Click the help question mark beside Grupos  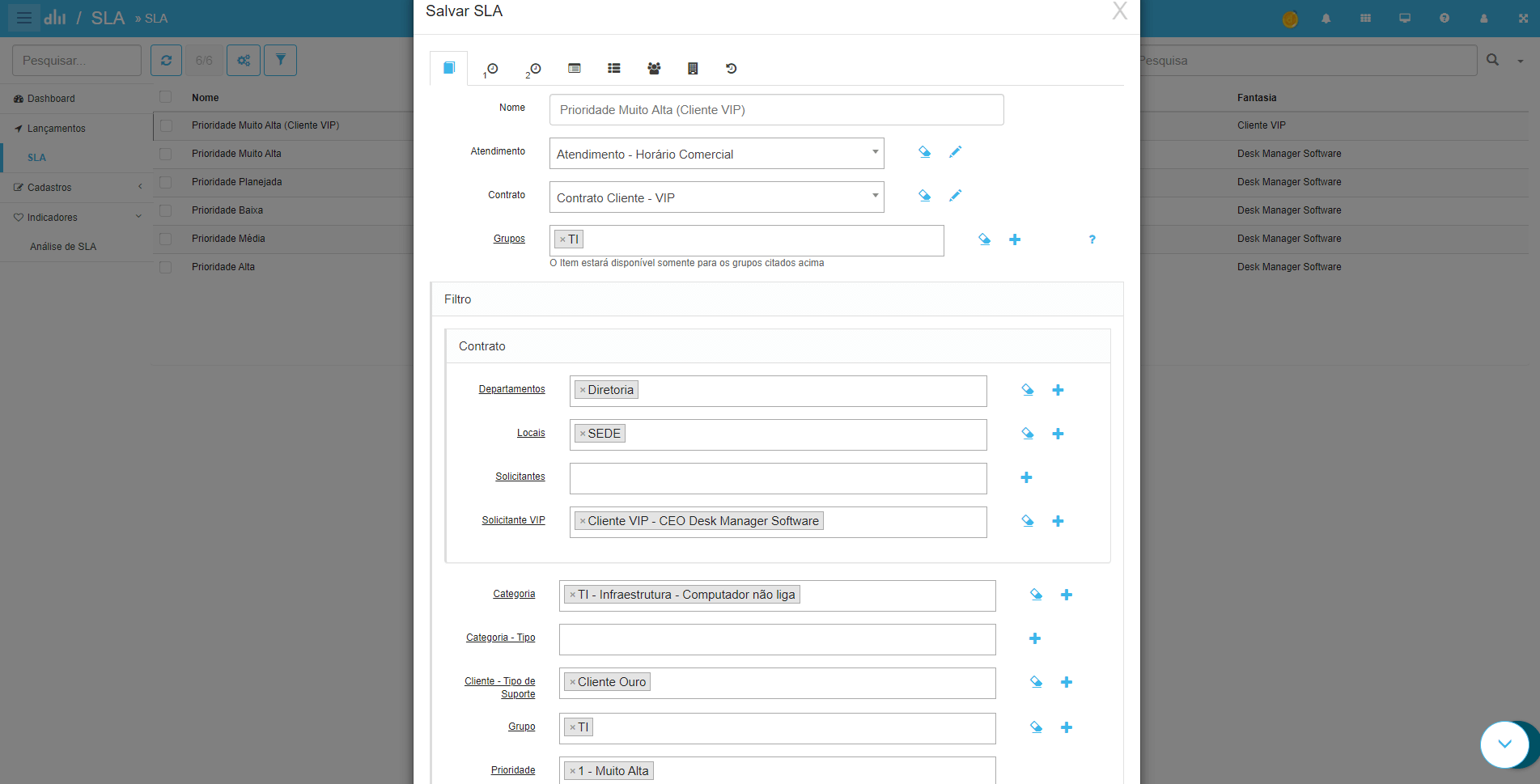coord(1092,239)
